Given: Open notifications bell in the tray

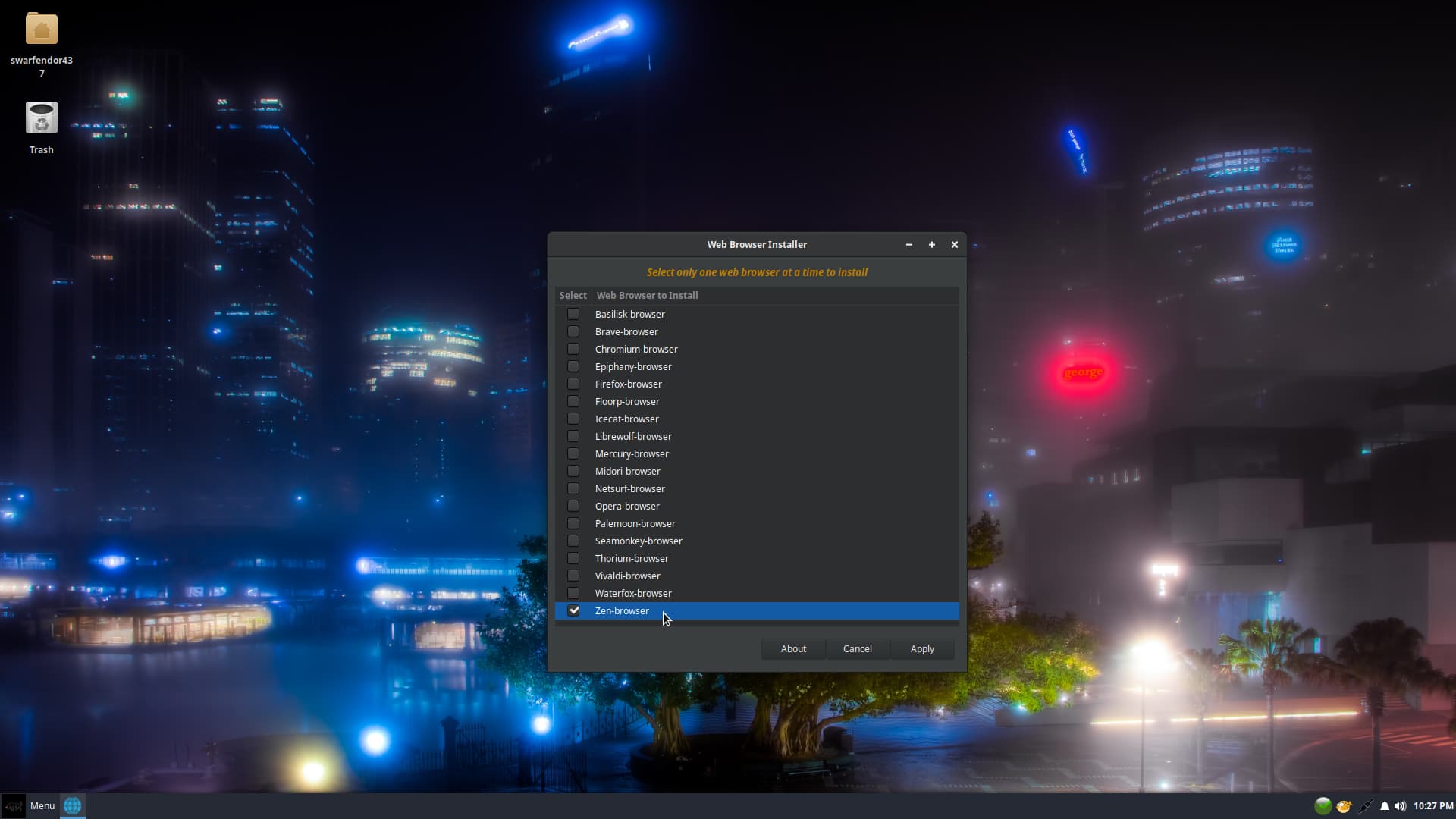Looking at the screenshot, I should click(x=1385, y=806).
